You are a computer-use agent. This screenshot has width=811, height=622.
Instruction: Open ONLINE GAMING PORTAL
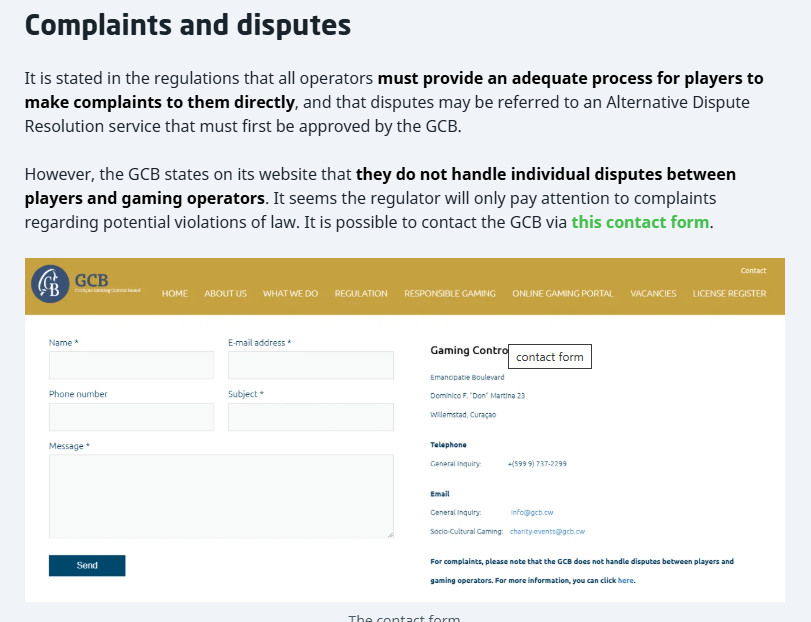tap(563, 294)
